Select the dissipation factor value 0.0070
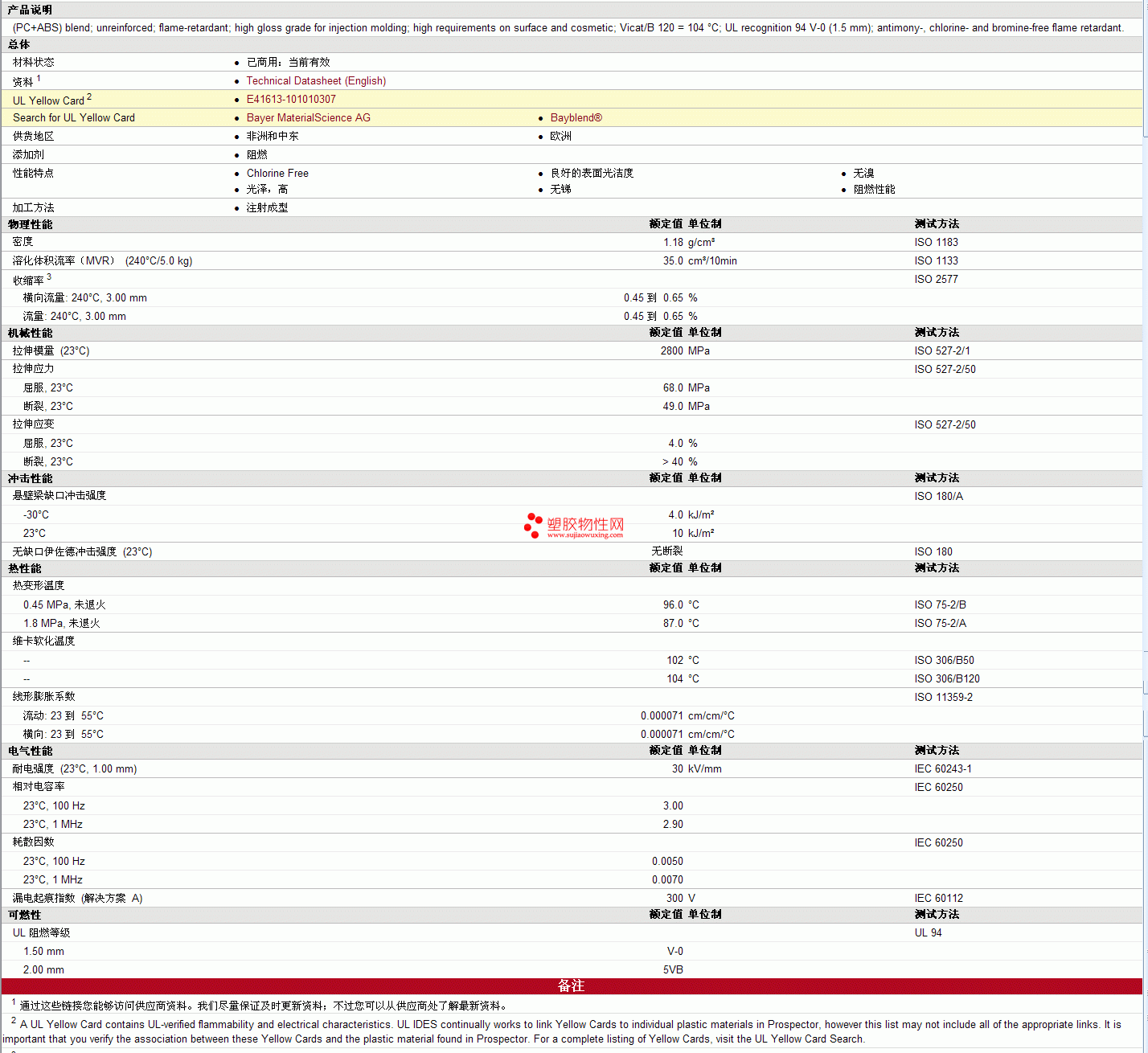 [x=668, y=880]
